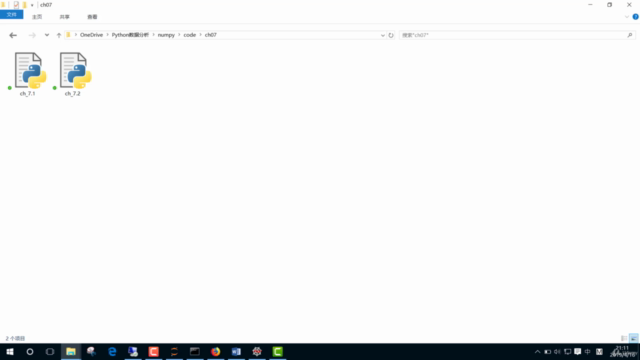
Task: Select the ch_7.2 Python file
Action: 73,74
